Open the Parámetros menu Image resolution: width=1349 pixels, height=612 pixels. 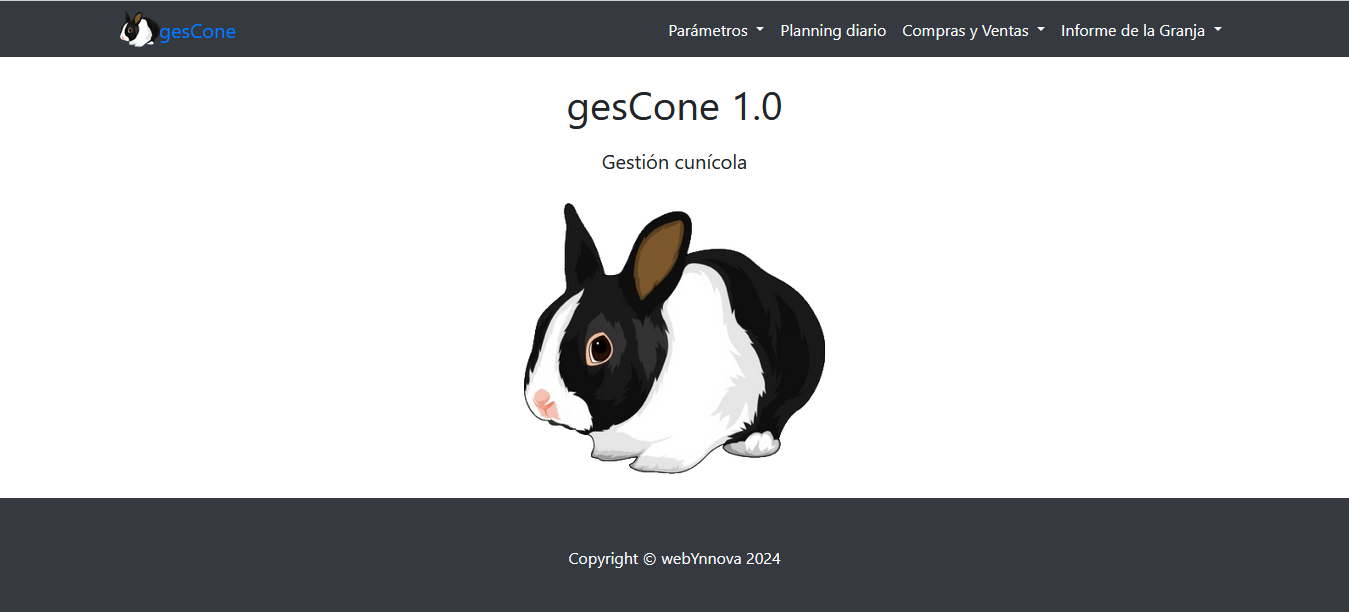(708, 31)
